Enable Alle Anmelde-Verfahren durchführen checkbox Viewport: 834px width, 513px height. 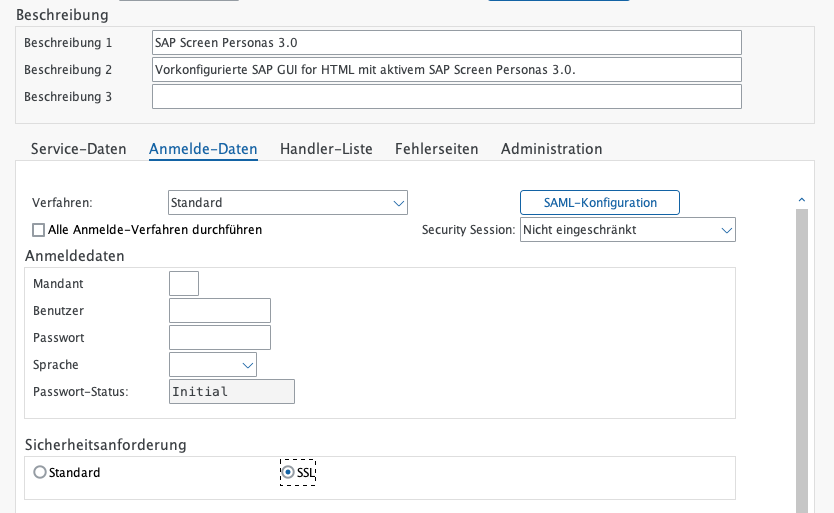[40, 230]
